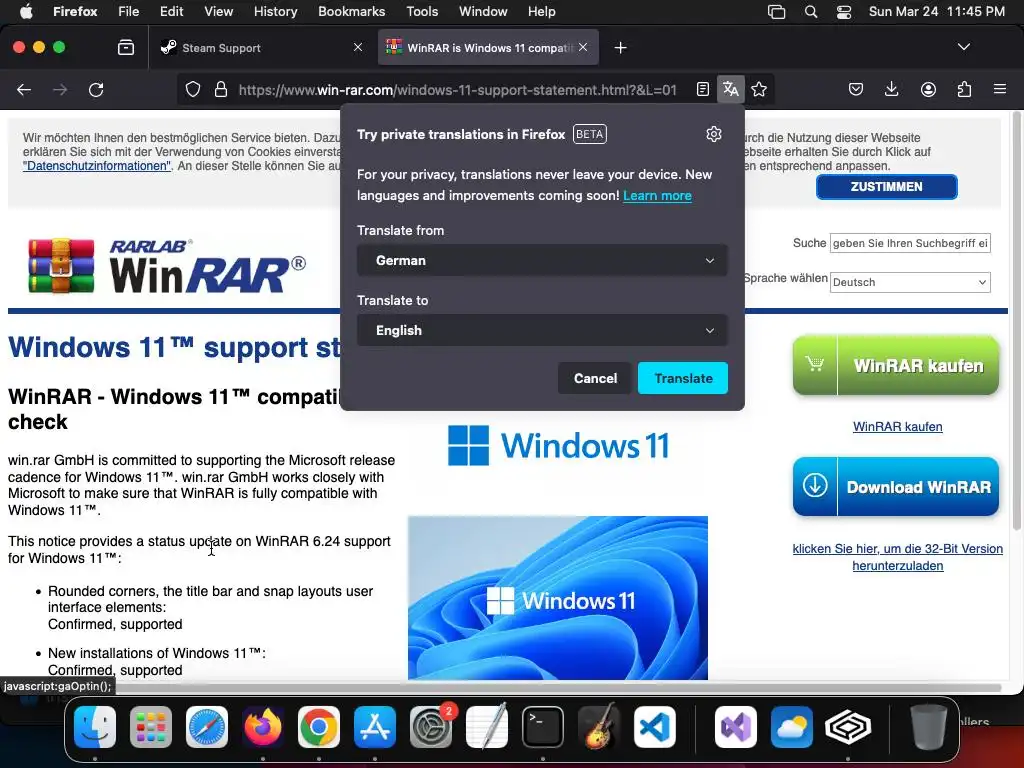1024x768 pixels.
Task: Open Visual Studio Code from Dock
Action: coord(654,727)
